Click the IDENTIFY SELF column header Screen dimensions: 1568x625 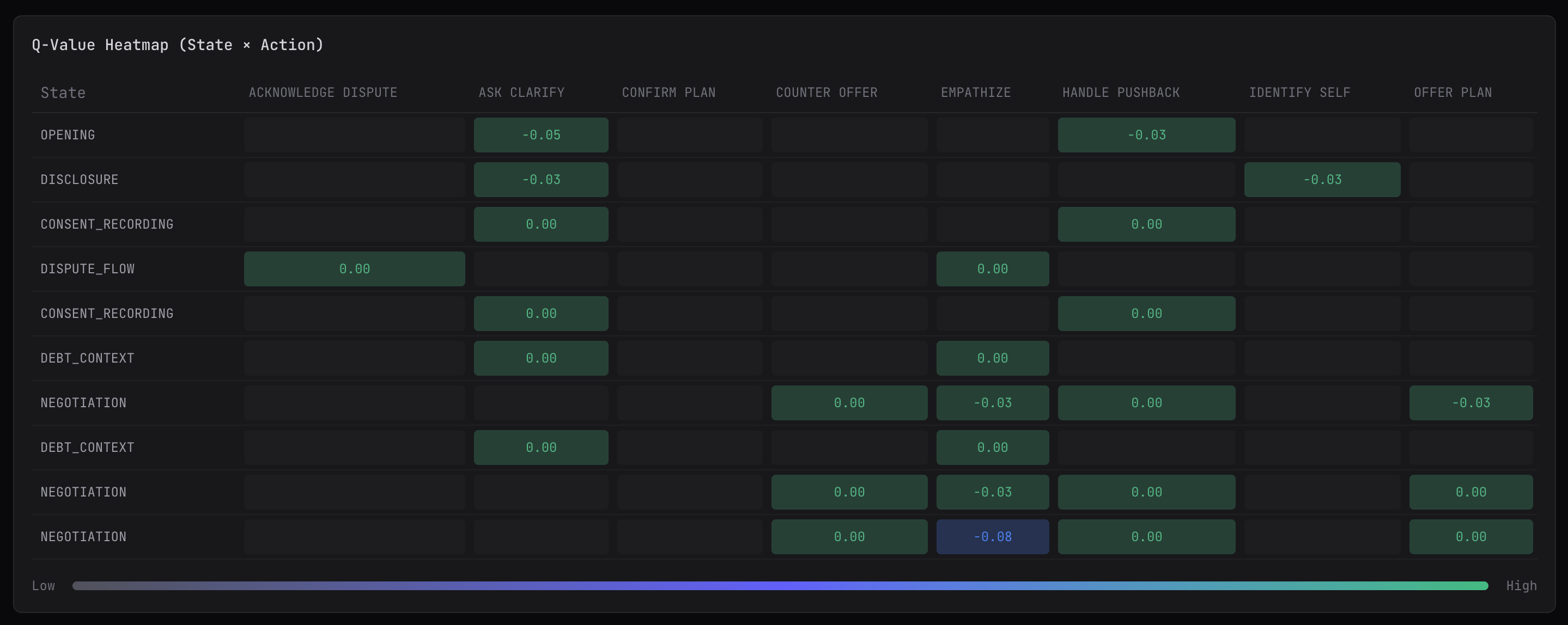[1299, 93]
